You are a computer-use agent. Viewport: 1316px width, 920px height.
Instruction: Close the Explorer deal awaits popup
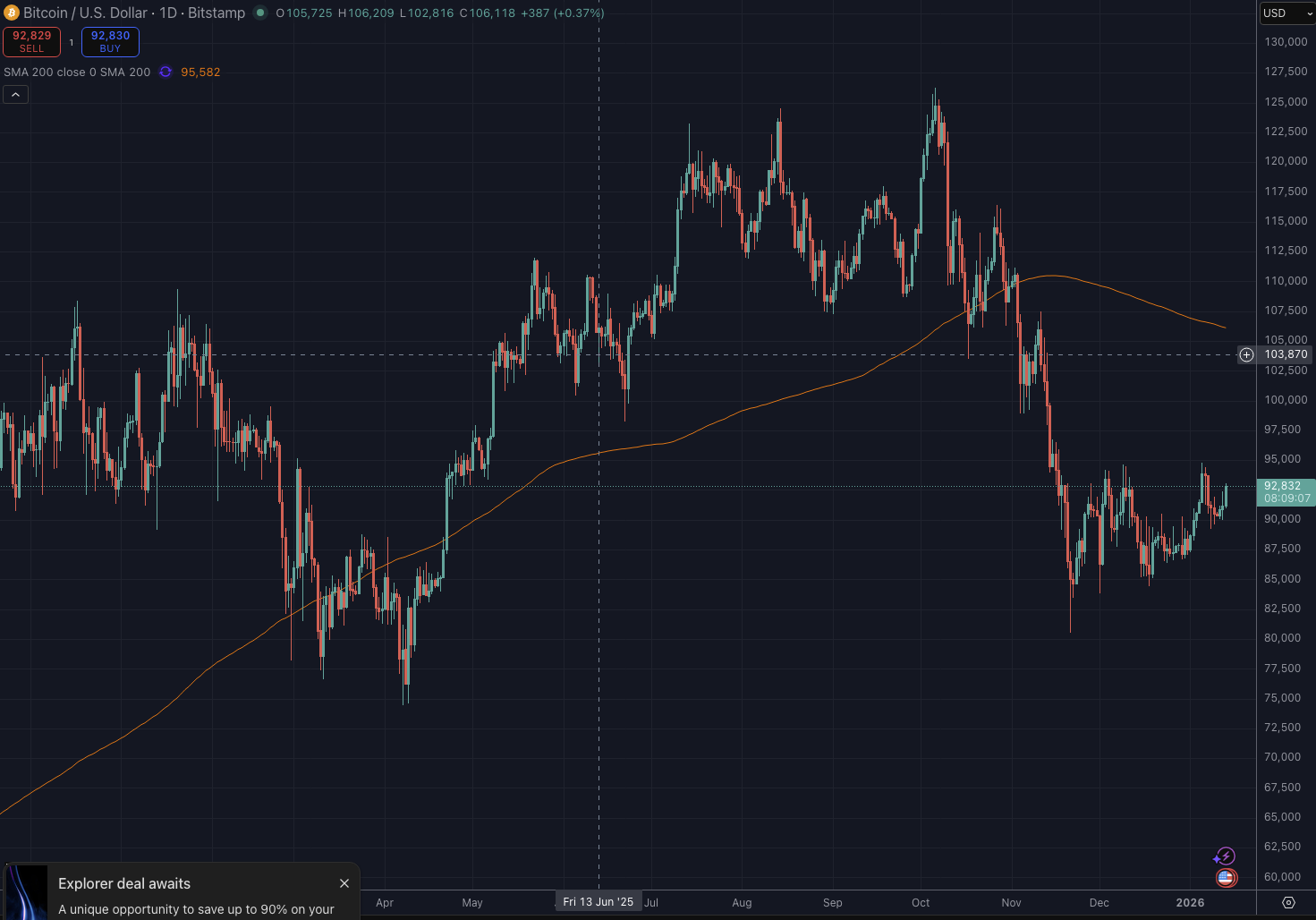tap(344, 883)
